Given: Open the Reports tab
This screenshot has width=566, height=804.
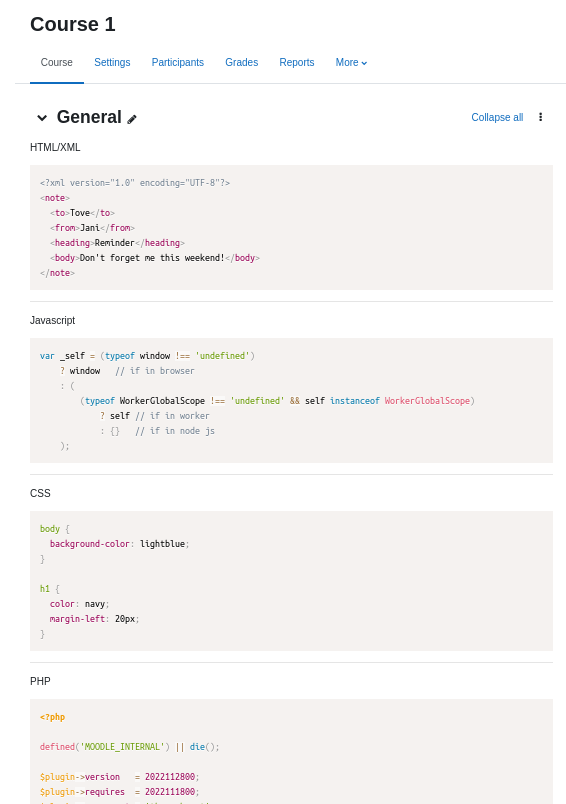Looking at the screenshot, I should click(x=297, y=63).
